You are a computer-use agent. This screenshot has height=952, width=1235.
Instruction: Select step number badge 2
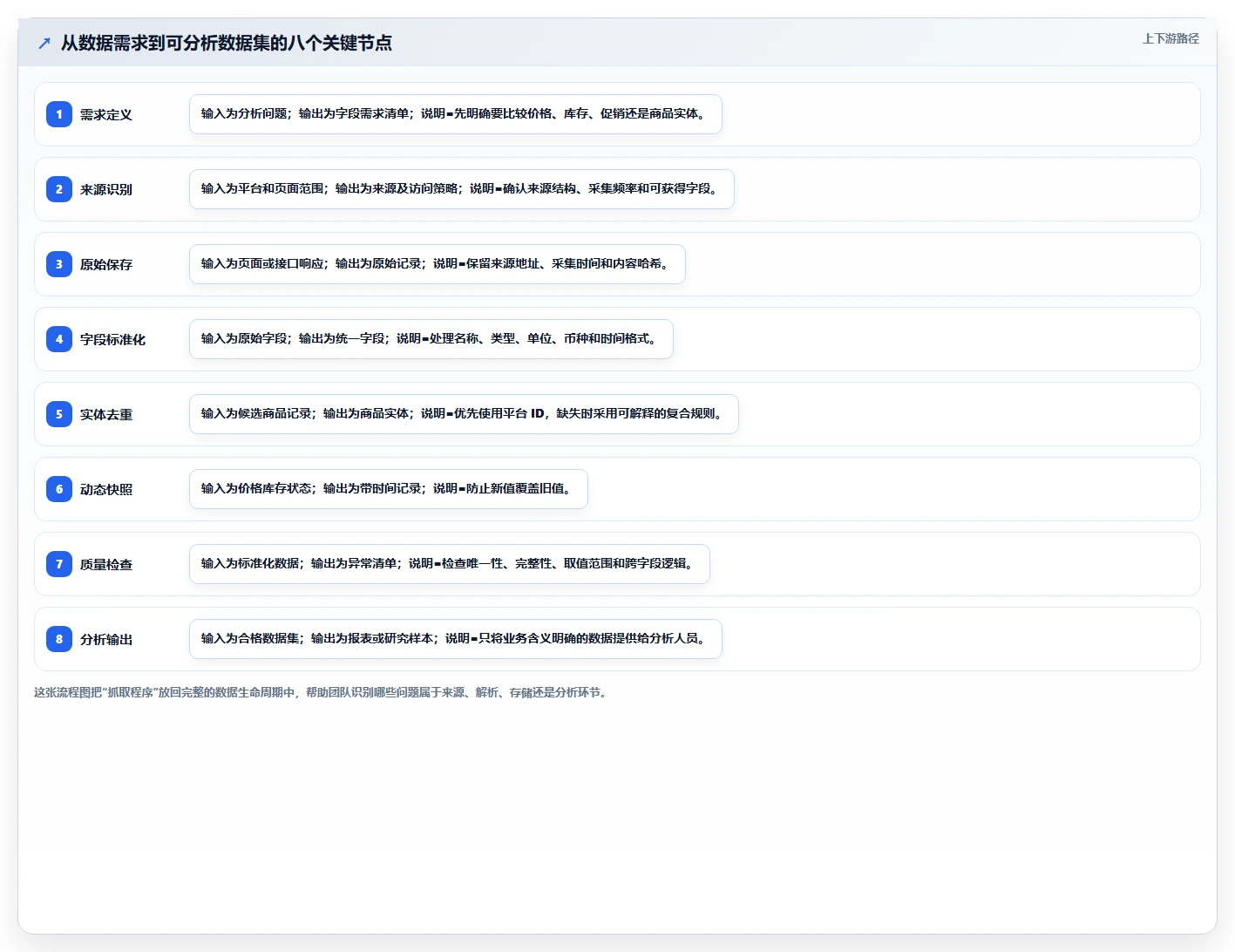[x=59, y=189]
